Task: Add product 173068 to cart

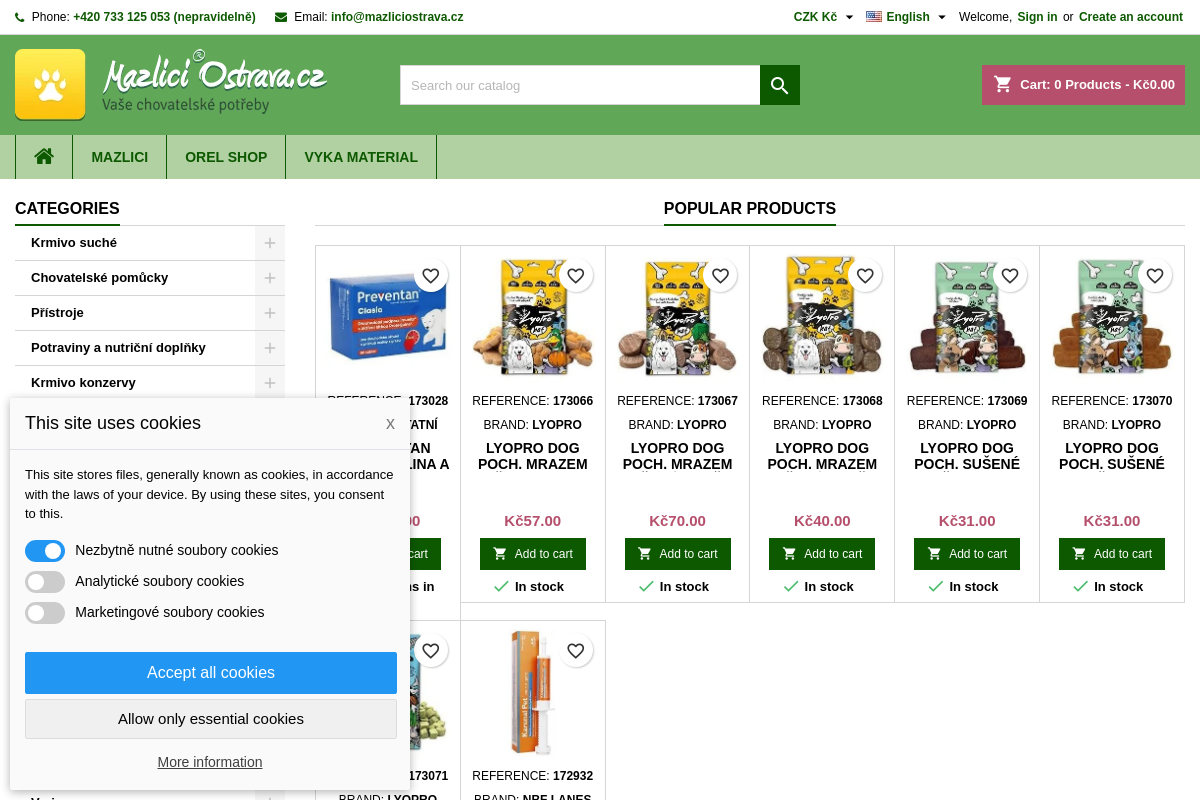Action: point(822,554)
